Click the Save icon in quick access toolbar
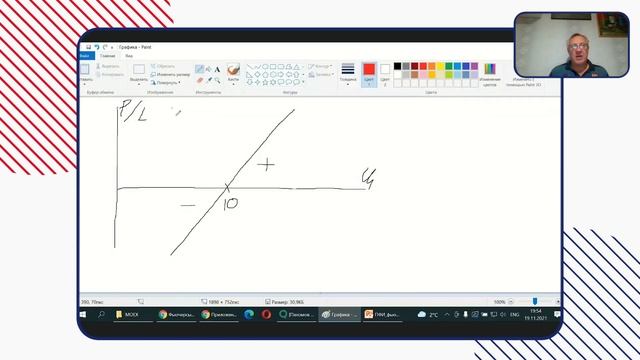 click(88, 47)
